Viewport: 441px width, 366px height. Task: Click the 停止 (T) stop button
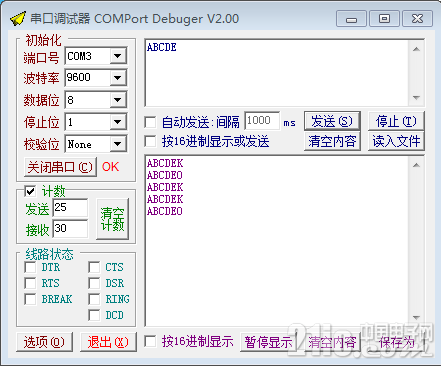pos(396,121)
